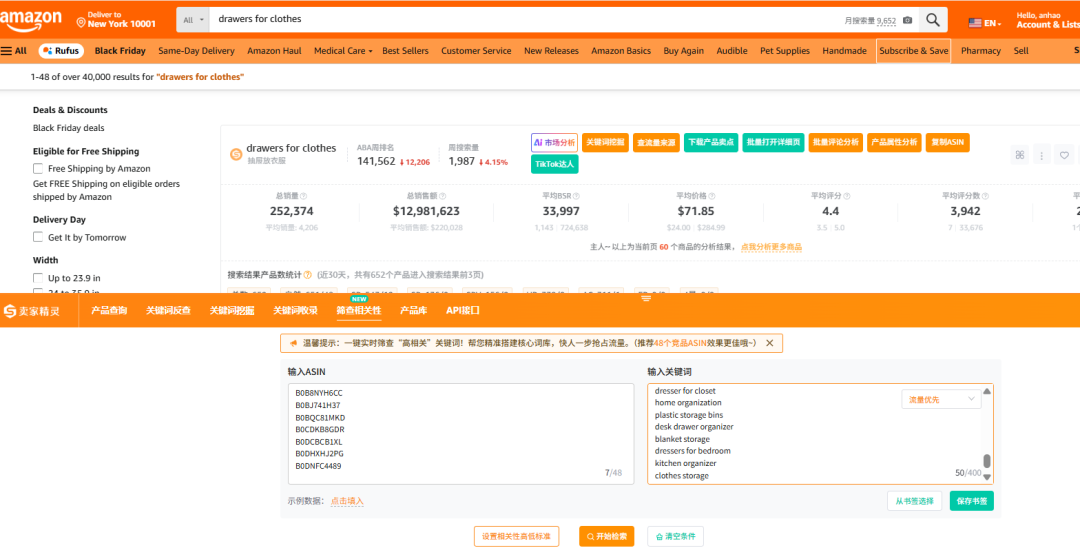Click help icon next to 总销量
Screen dimensions: 1080x548
pyautogui.click(x=304, y=196)
